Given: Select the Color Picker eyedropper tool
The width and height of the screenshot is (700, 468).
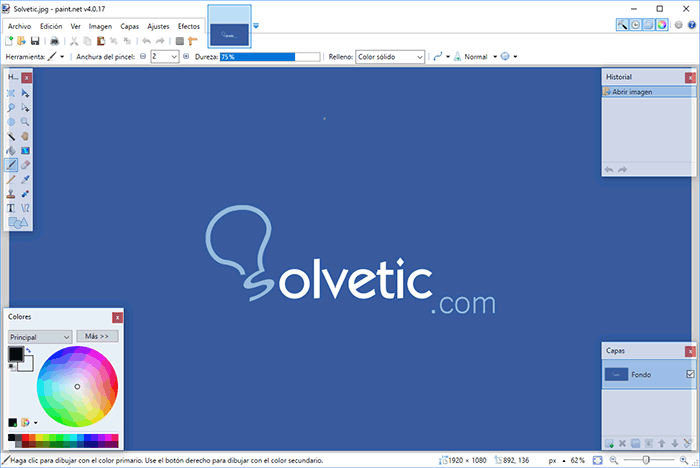Looking at the screenshot, I should pyautogui.click(x=25, y=179).
